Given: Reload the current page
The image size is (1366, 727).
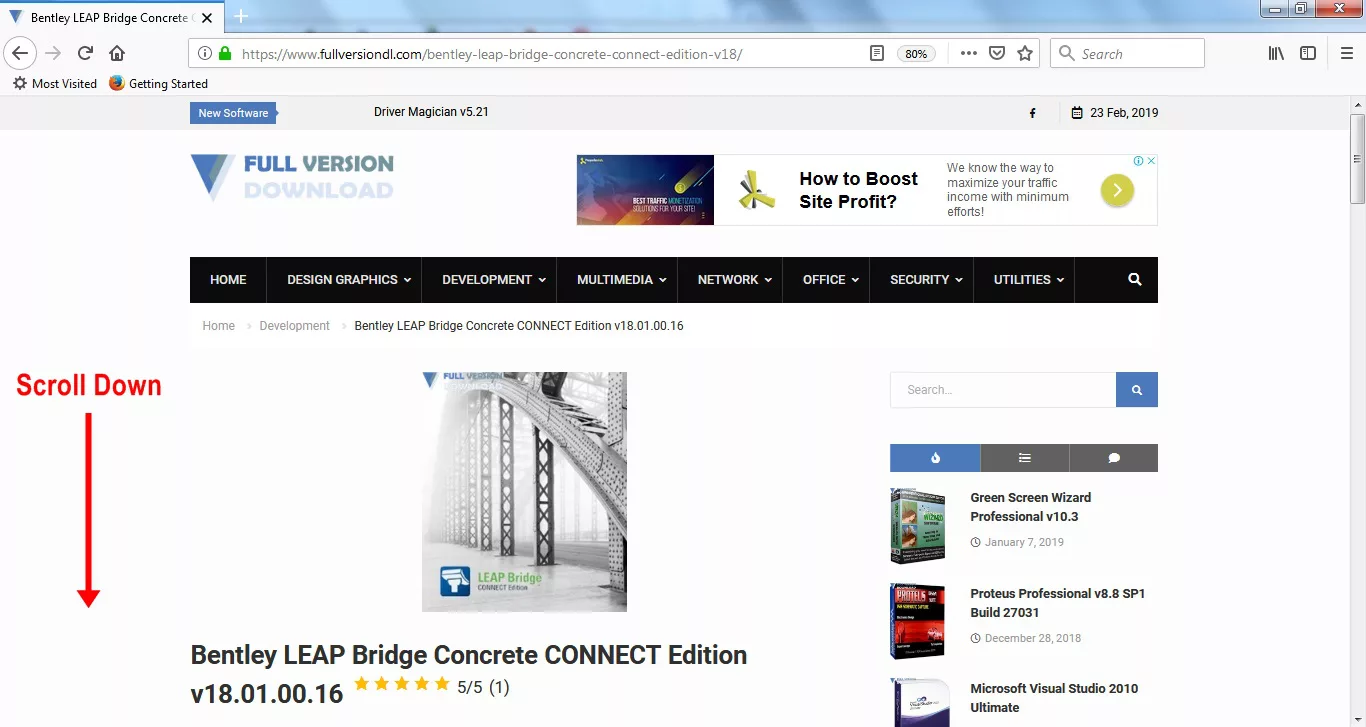Looking at the screenshot, I should [x=85, y=53].
